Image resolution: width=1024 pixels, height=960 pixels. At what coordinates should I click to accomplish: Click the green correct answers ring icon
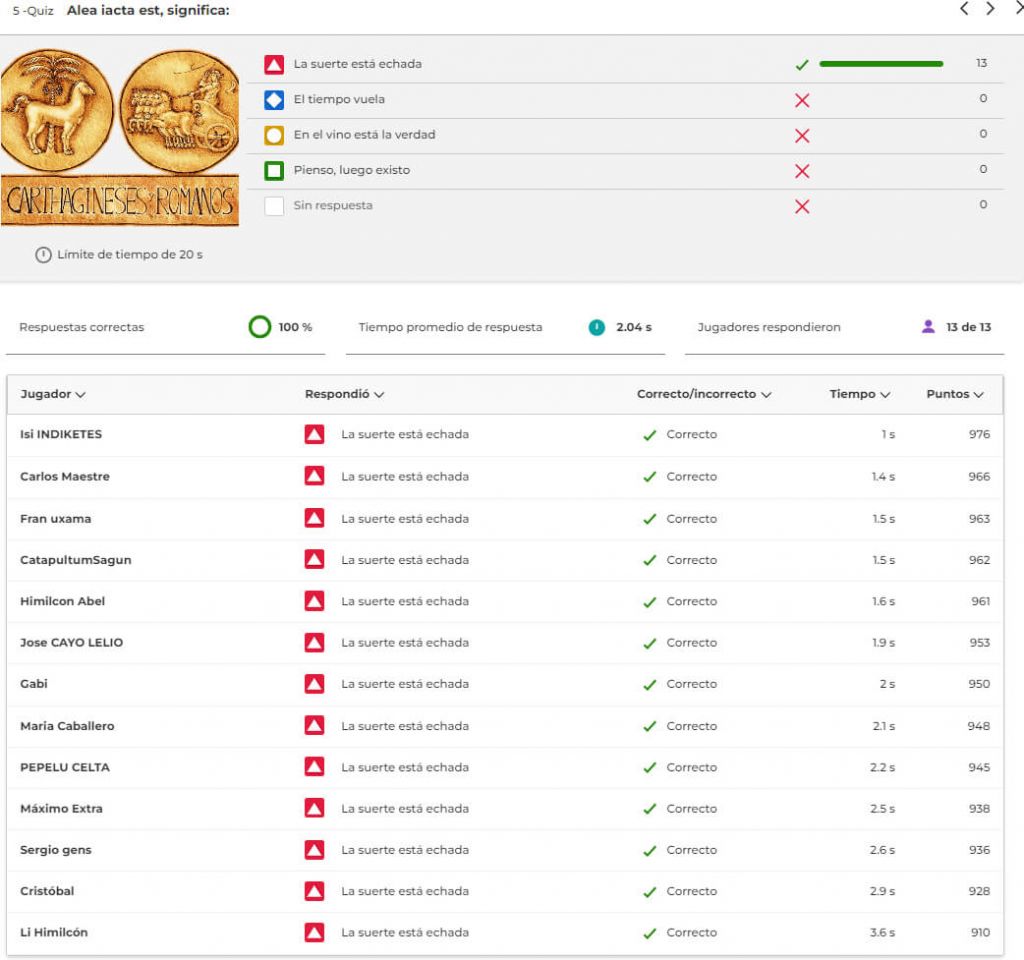[x=260, y=327]
